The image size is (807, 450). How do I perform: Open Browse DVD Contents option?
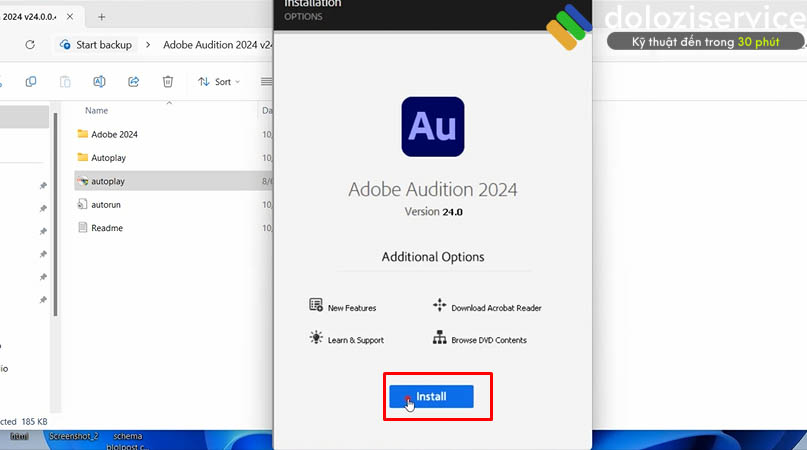pyautogui.click(x=489, y=340)
